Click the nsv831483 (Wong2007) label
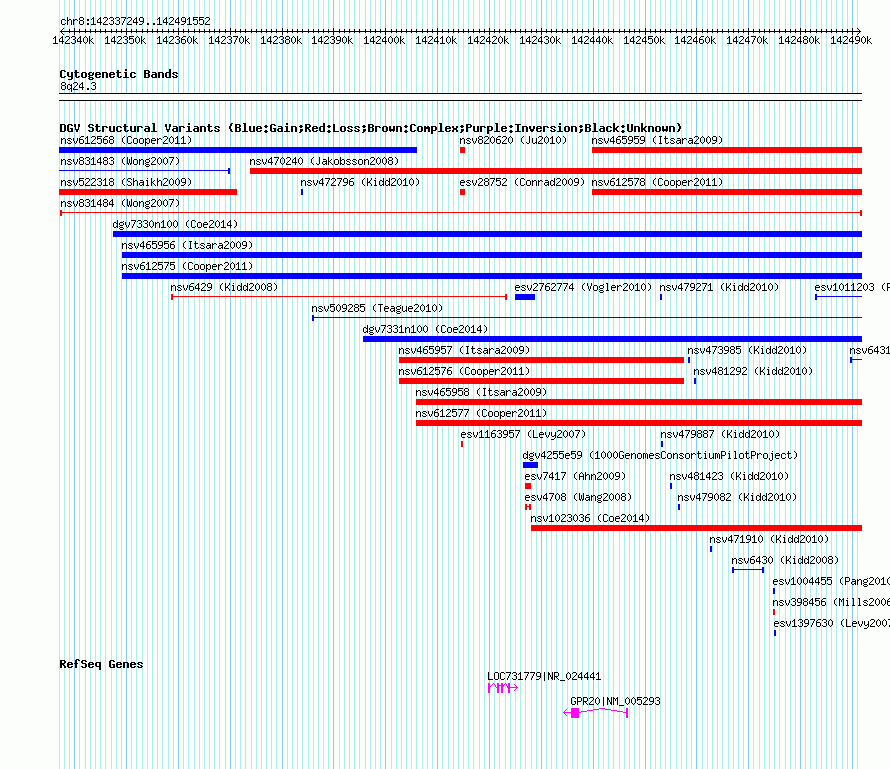Viewport: 890px width, 769px height. [120, 161]
